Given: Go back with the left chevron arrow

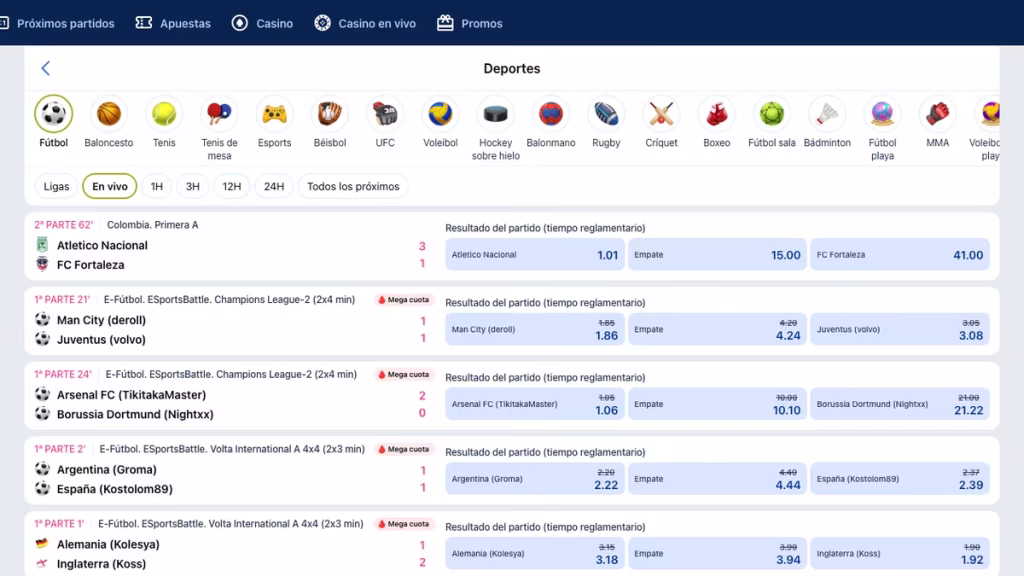Looking at the screenshot, I should pos(46,68).
